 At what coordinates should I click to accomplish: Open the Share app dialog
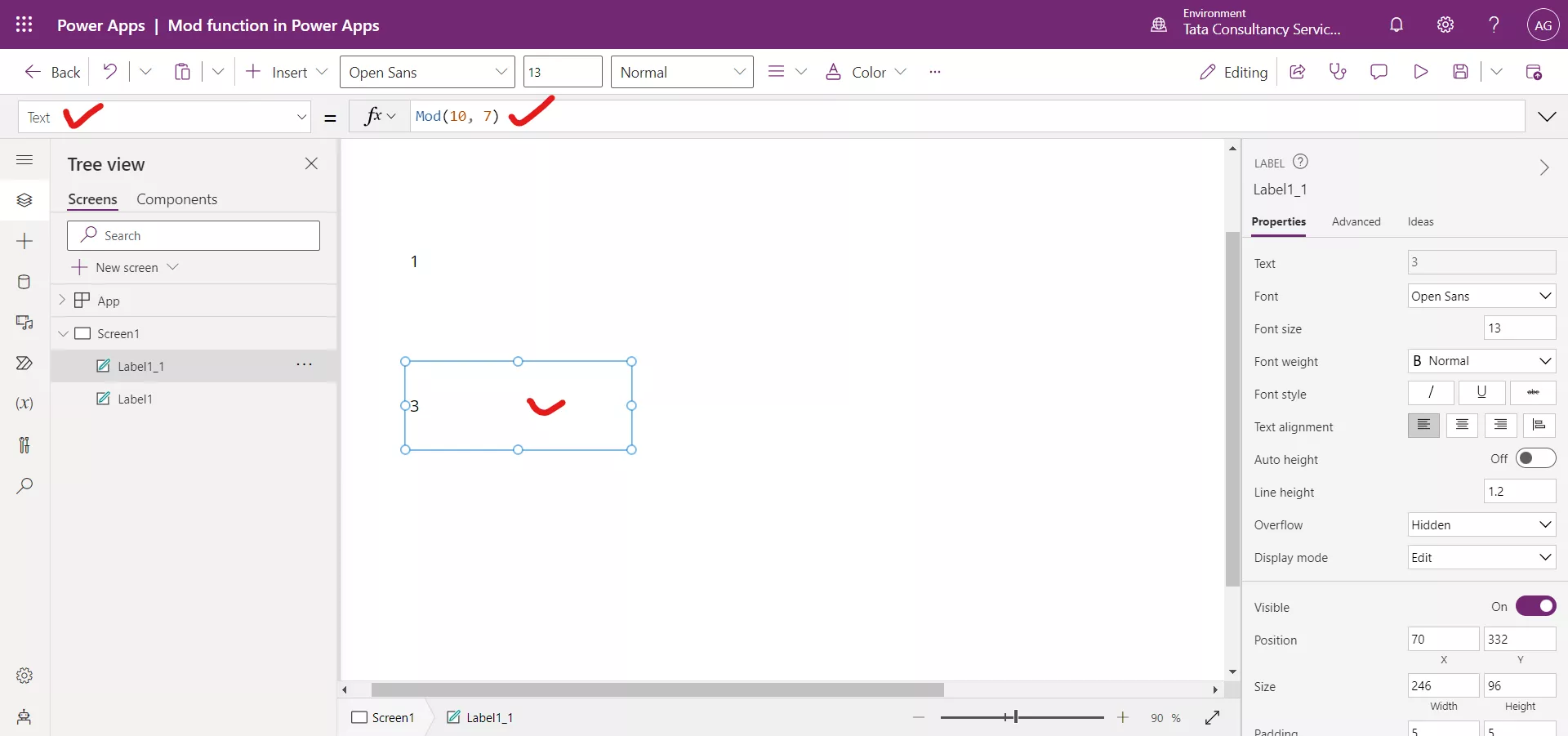click(x=1298, y=72)
